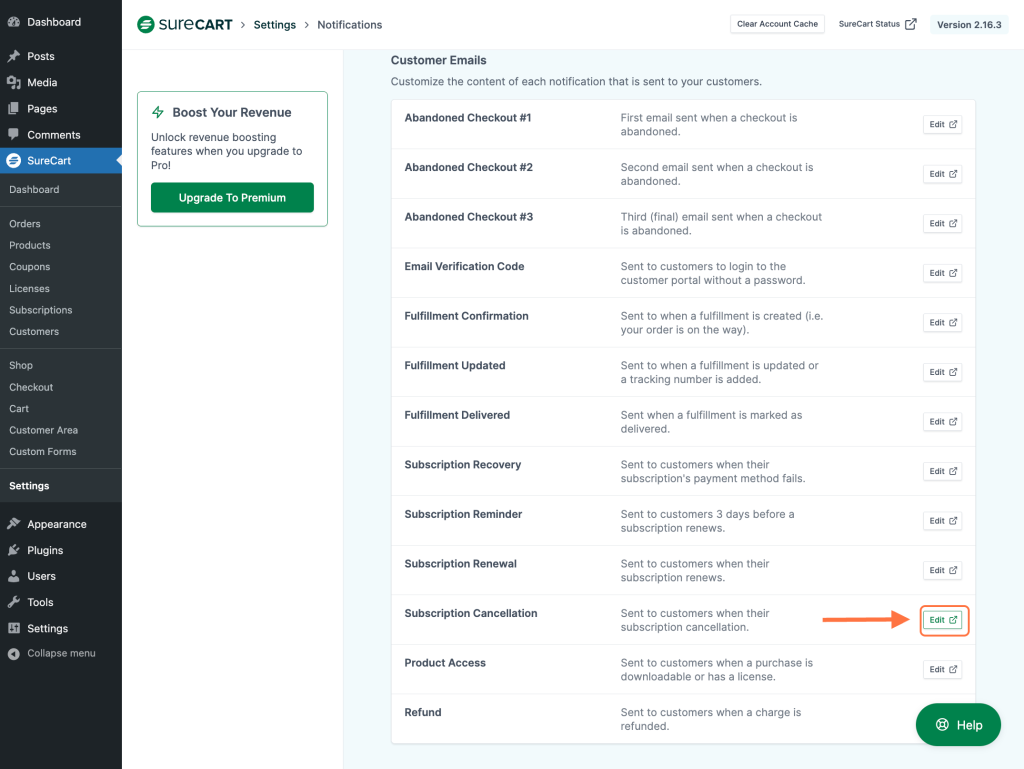Viewport: 1024px width, 769px height.
Task: Click the Notifications breadcrumb link
Action: pyautogui.click(x=349, y=25)
